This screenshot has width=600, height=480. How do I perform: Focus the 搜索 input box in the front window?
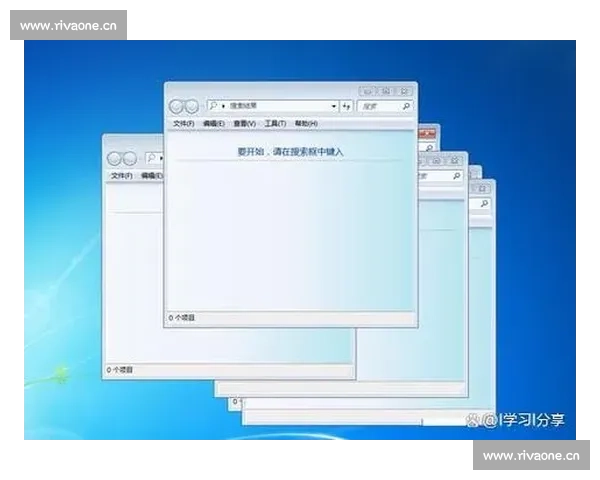379,105
